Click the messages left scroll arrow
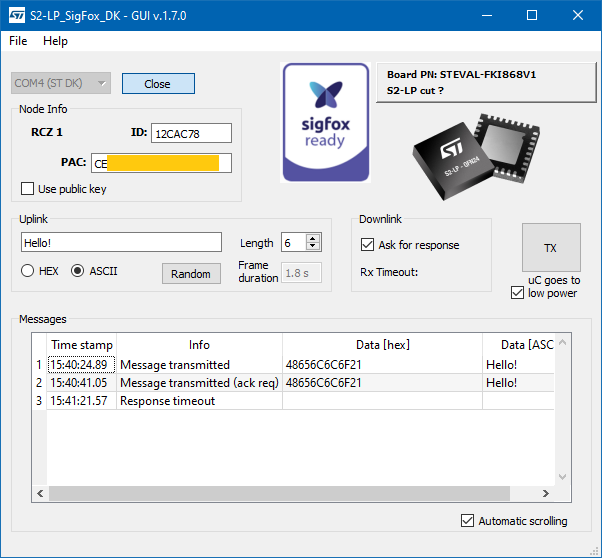 tap(40, 493)
